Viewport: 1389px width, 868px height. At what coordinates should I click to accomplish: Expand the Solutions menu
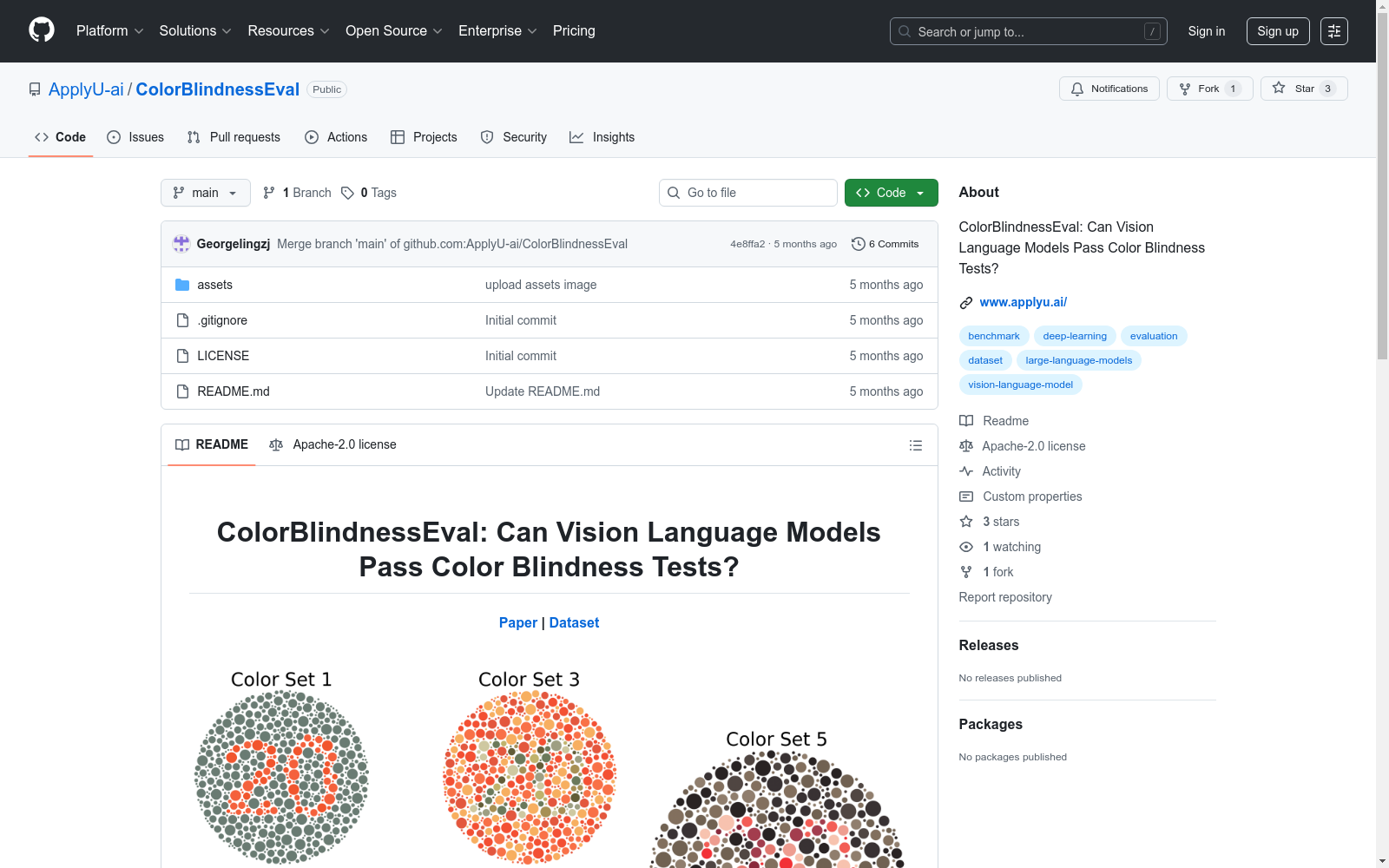point(195,31)
